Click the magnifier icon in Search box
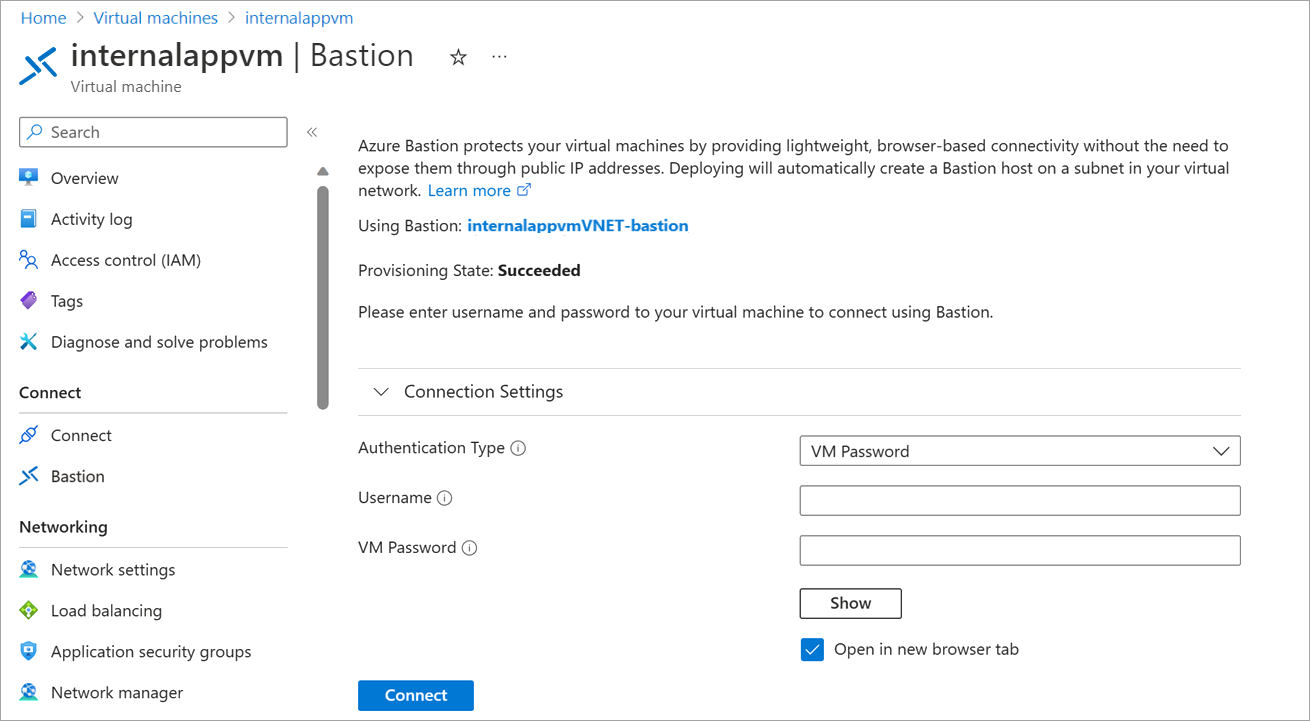The width and height of the screenshot is (1310, 721). [x=36, y=132]
